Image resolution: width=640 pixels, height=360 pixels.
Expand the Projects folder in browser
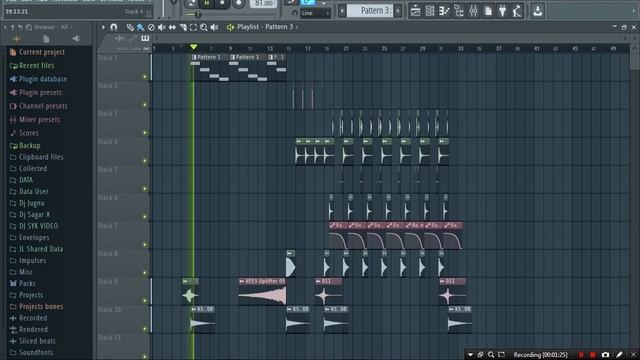(x=26, y=295)
